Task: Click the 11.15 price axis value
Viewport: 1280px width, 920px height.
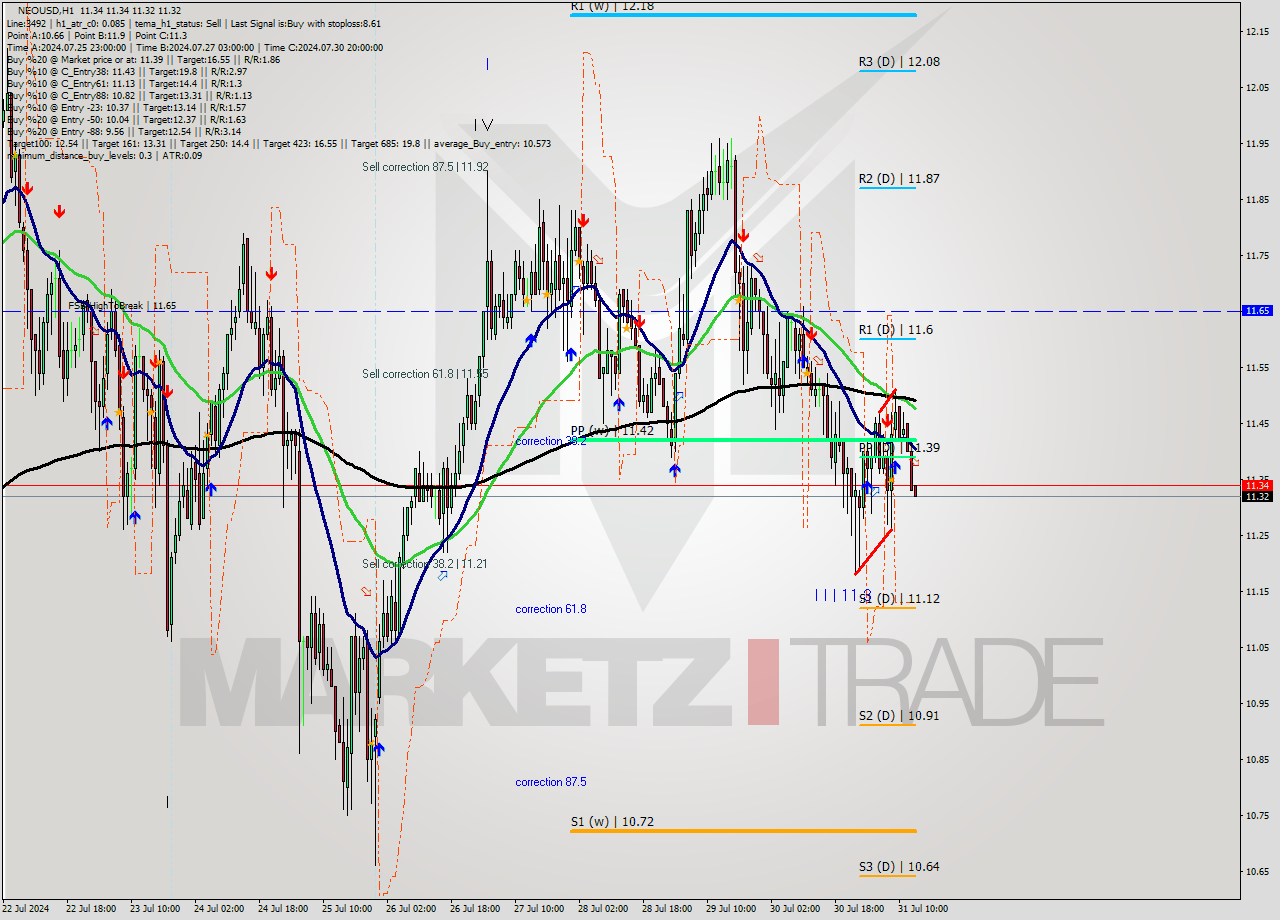Action: (x=1257, y=591)
